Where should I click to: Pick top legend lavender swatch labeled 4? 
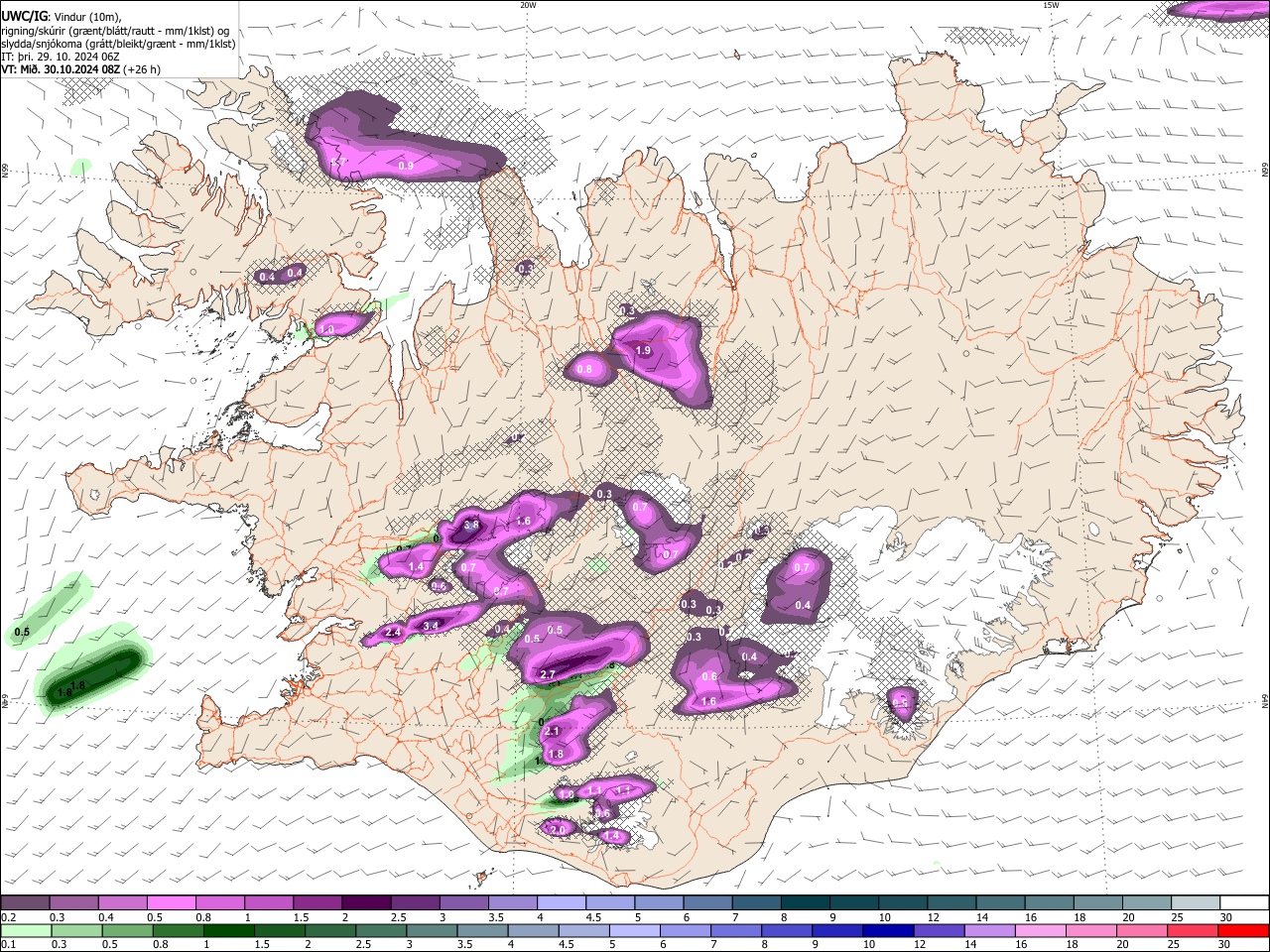point(562,902)
